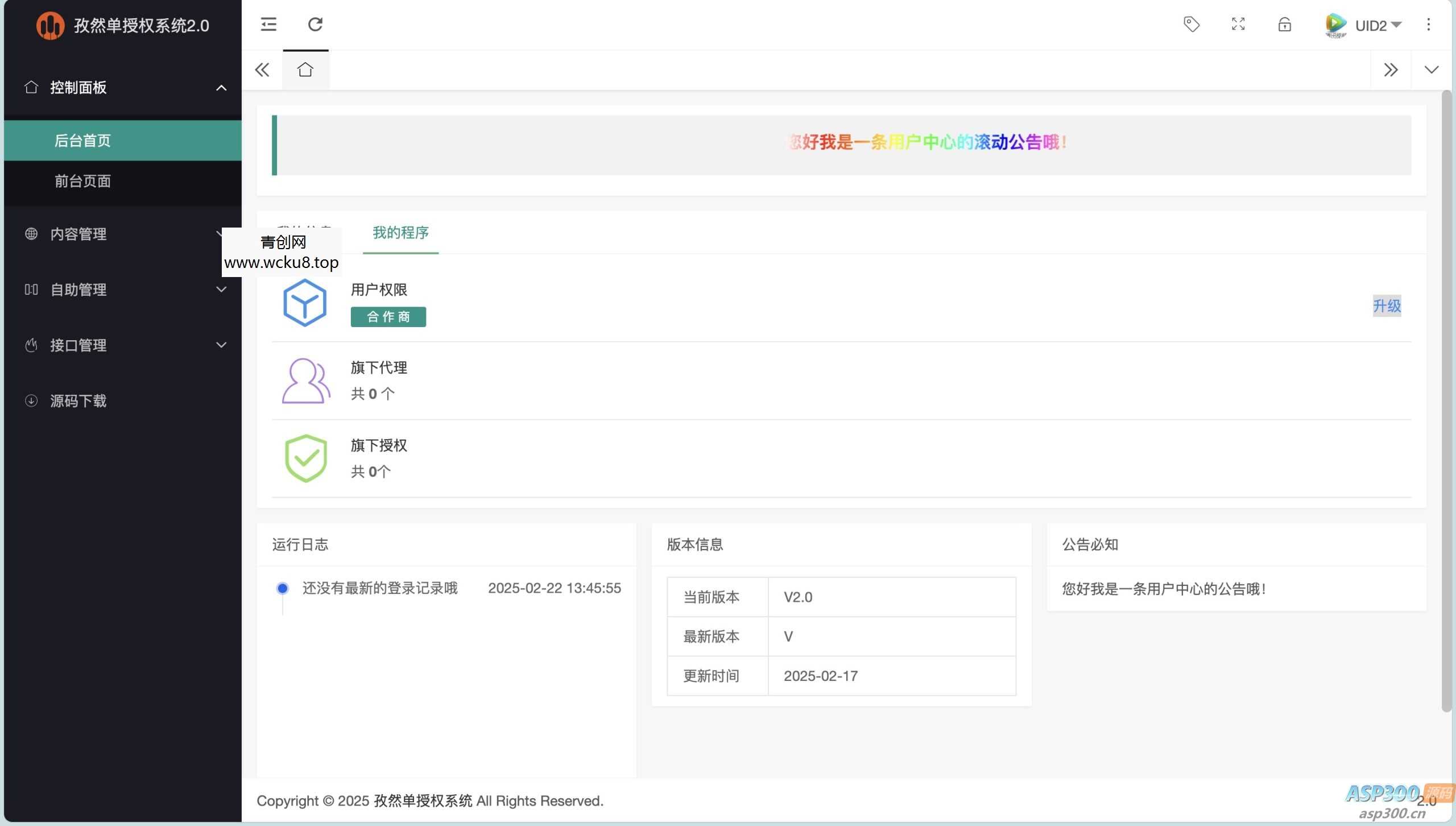
Task: Click the sidebar collapse icon next to refresh
Action: coord(268,24)
